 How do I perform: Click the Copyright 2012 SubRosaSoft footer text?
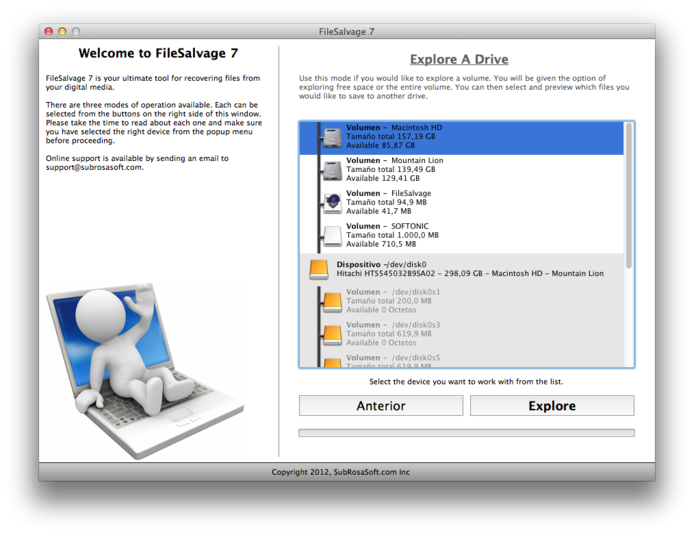340,472
